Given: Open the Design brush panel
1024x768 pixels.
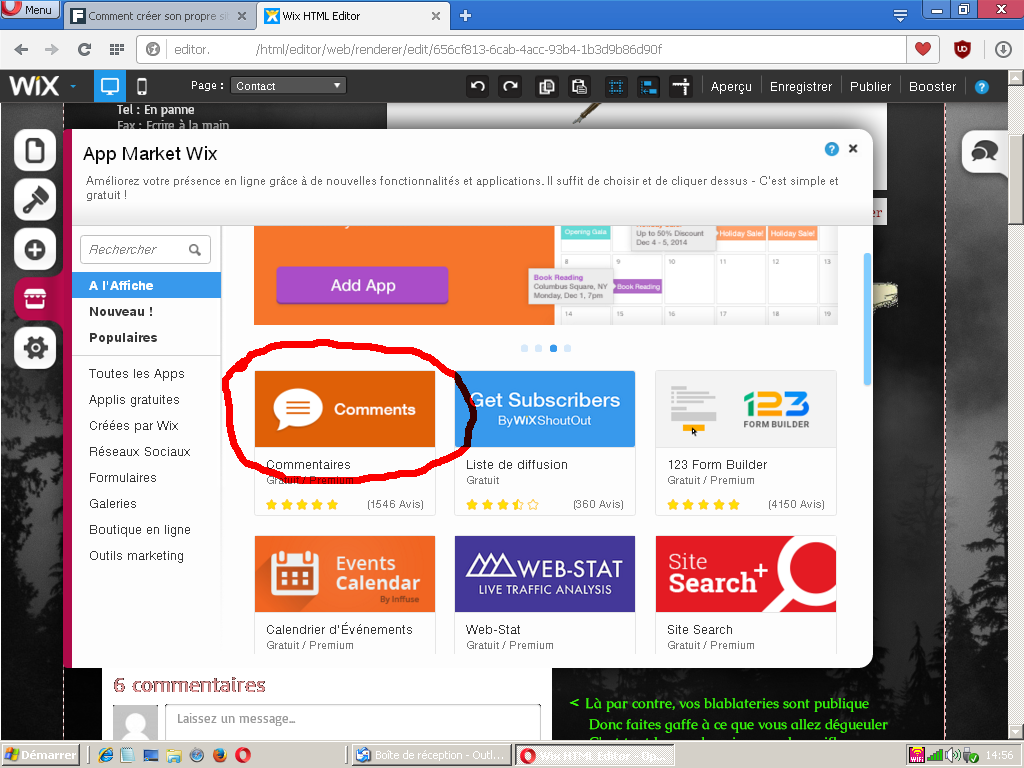Looking at the screenshot, I should 35,199.
